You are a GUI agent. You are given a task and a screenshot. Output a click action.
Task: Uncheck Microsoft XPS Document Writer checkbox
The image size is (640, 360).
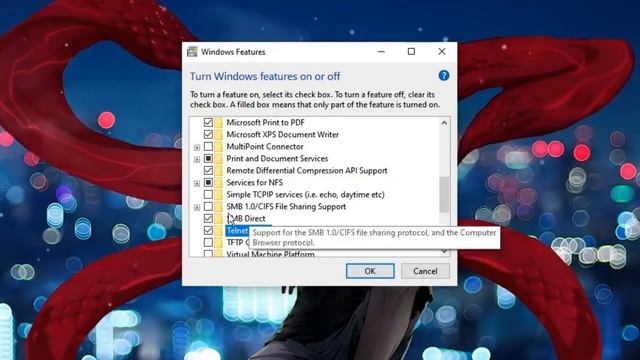click(208, 134)
